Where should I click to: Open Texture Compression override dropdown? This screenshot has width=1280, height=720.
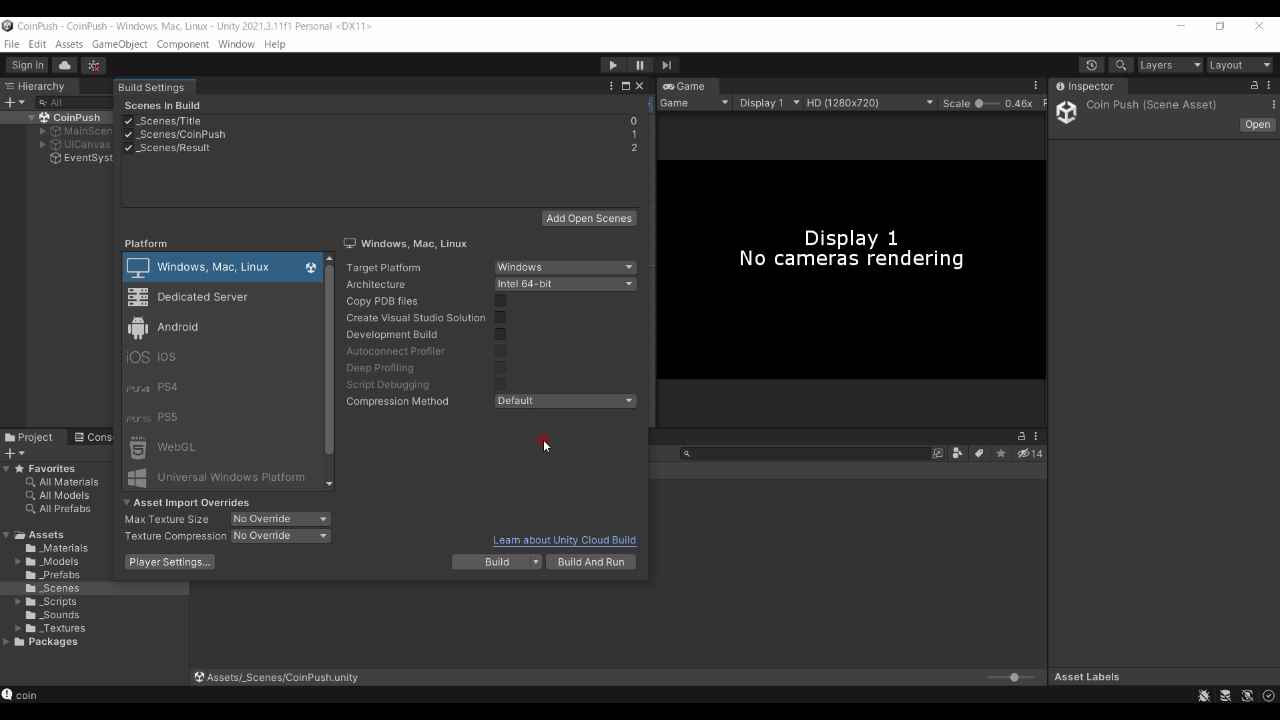click(280, 536)
